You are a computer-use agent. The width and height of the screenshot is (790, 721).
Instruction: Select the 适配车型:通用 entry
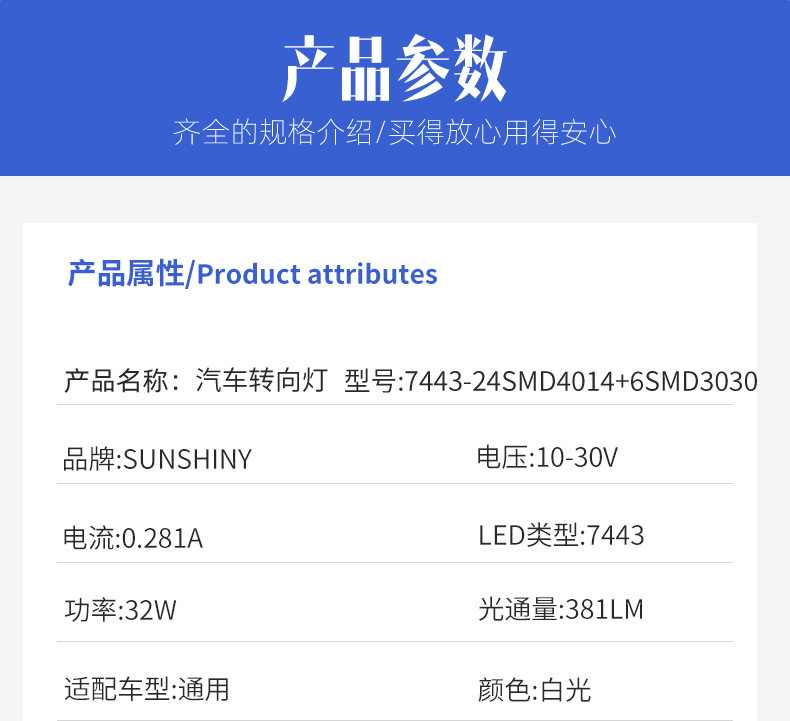point(147,689)
